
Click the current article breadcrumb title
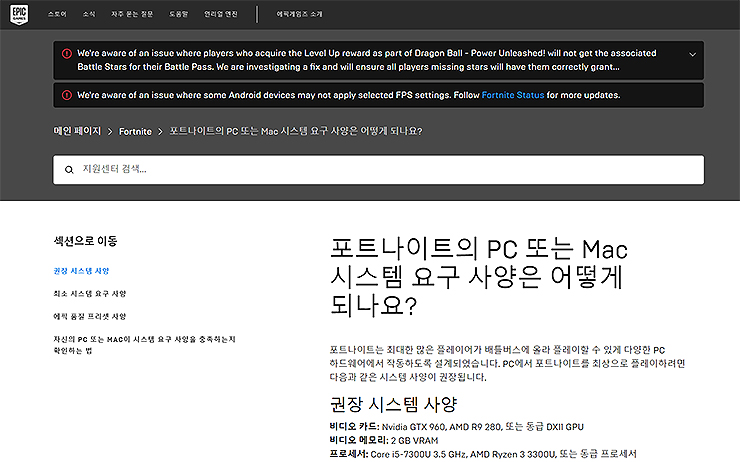pos(296,131)
